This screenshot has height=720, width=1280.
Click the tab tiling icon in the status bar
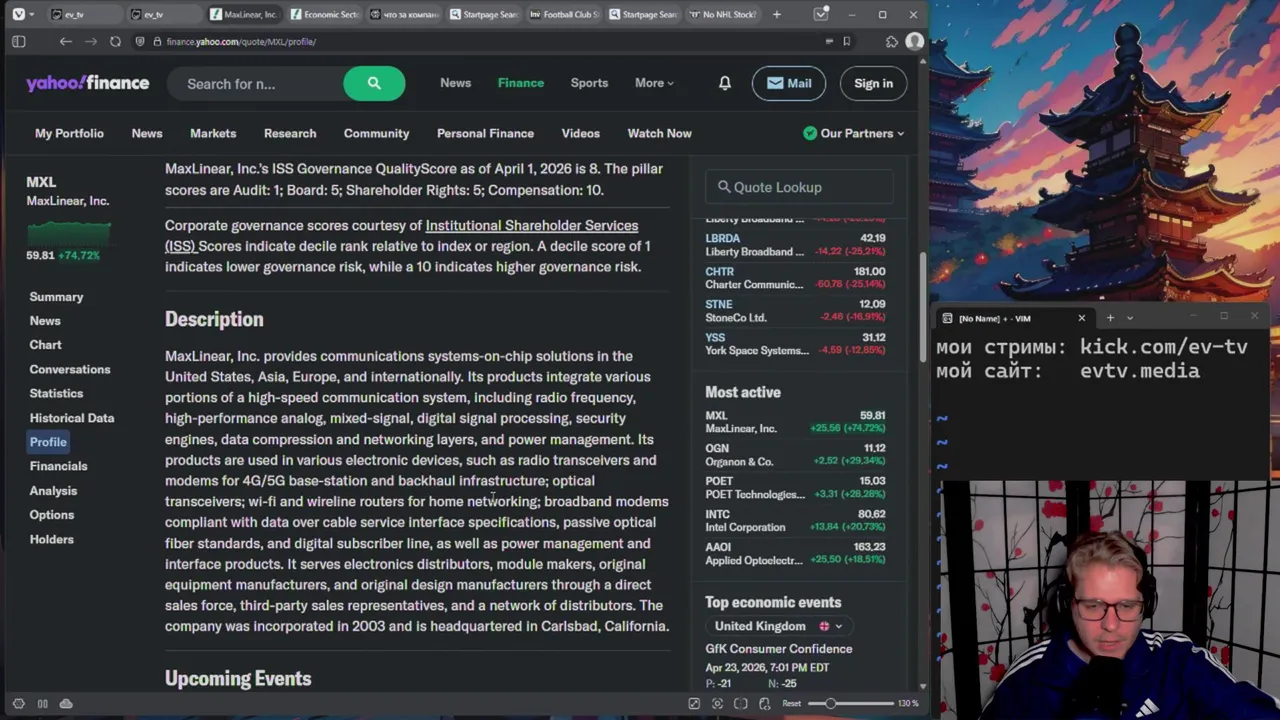pos(42,704)
